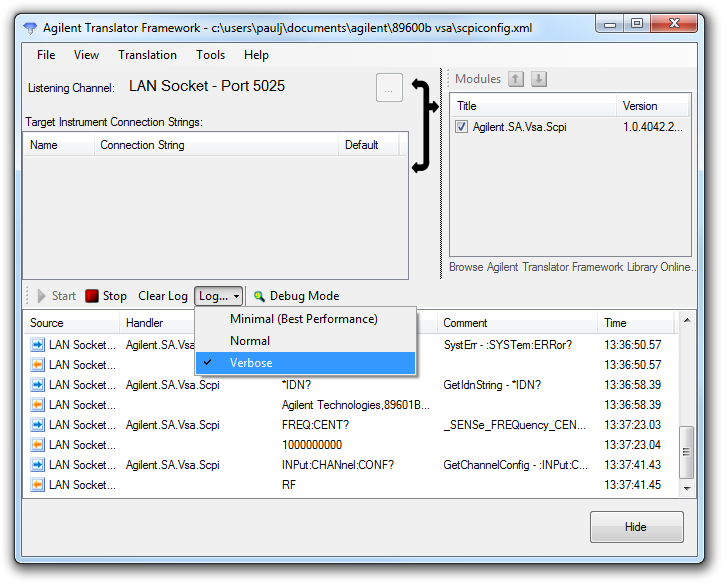Click incoming arrow icon on INPut:CHANnel:CONF? row
Viewport: 728px width, 588px height.
tap(38, 464)
